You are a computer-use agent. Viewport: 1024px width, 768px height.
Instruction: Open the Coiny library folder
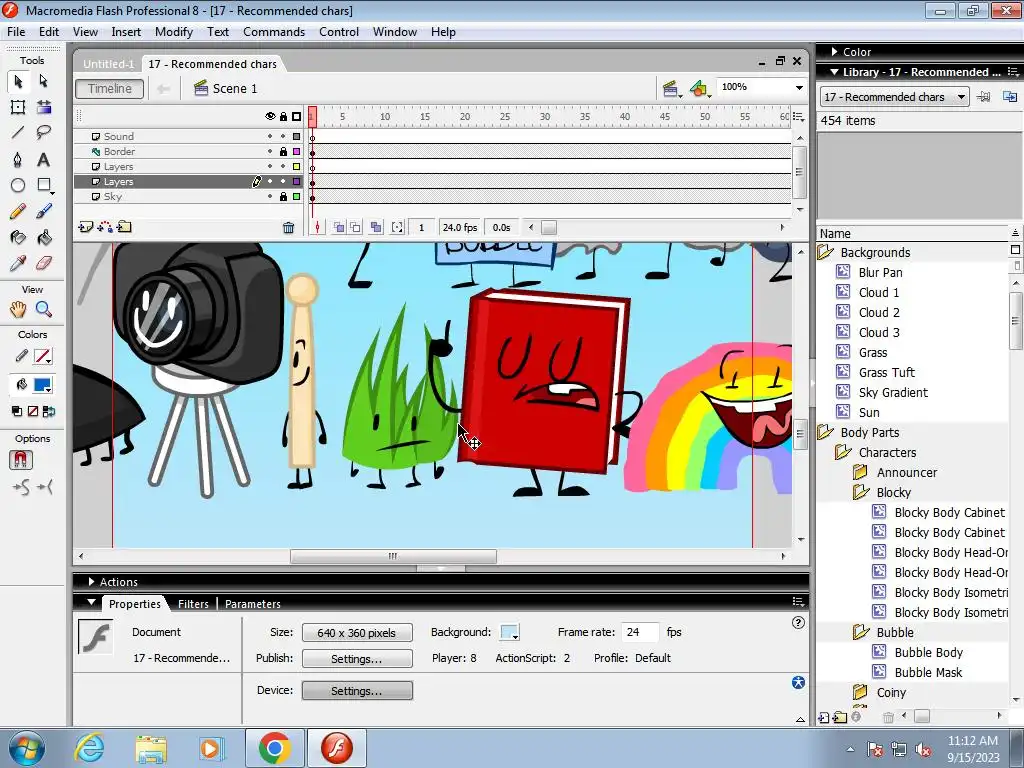pyautogui.click(x=860, y=692)
